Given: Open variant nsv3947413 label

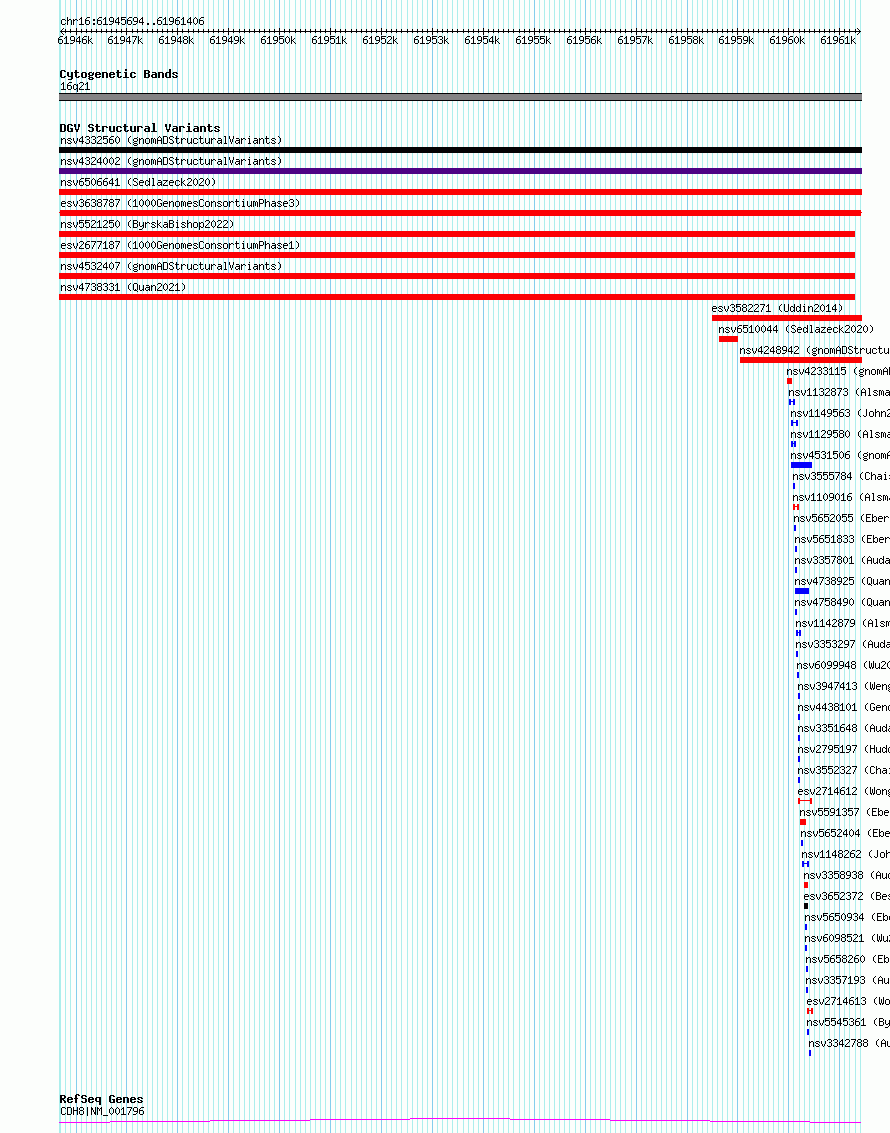Looking at the screenshot, I should pyautogui.click(x=844, y=685).
